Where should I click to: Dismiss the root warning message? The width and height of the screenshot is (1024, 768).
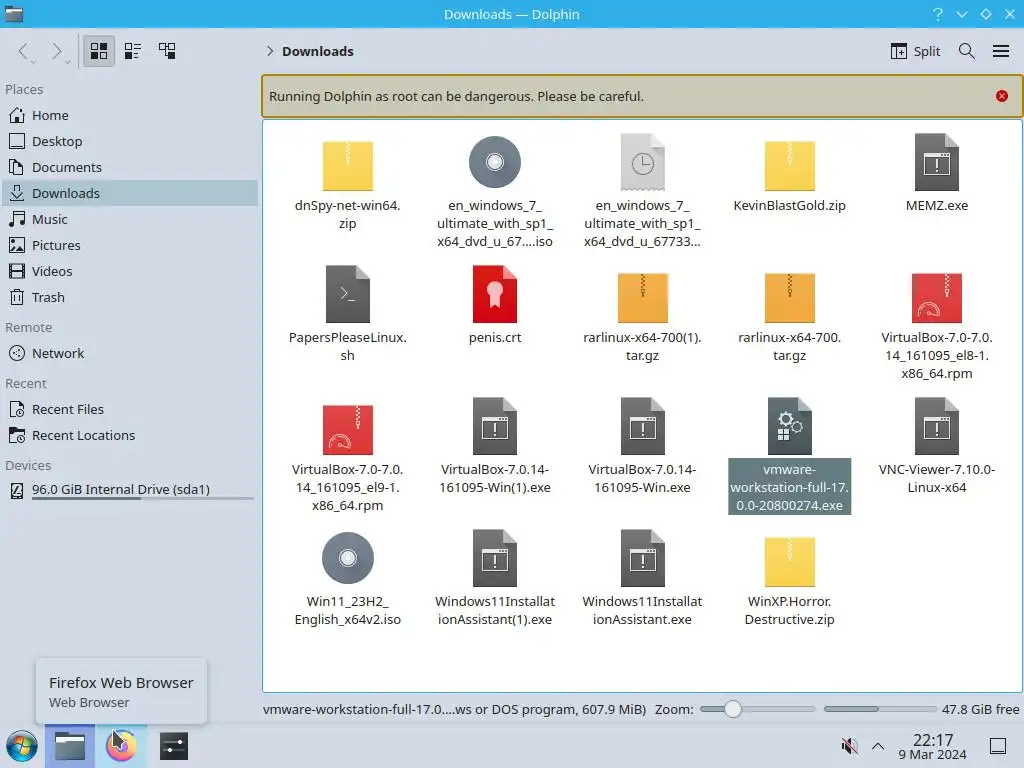click(1002, 96)
